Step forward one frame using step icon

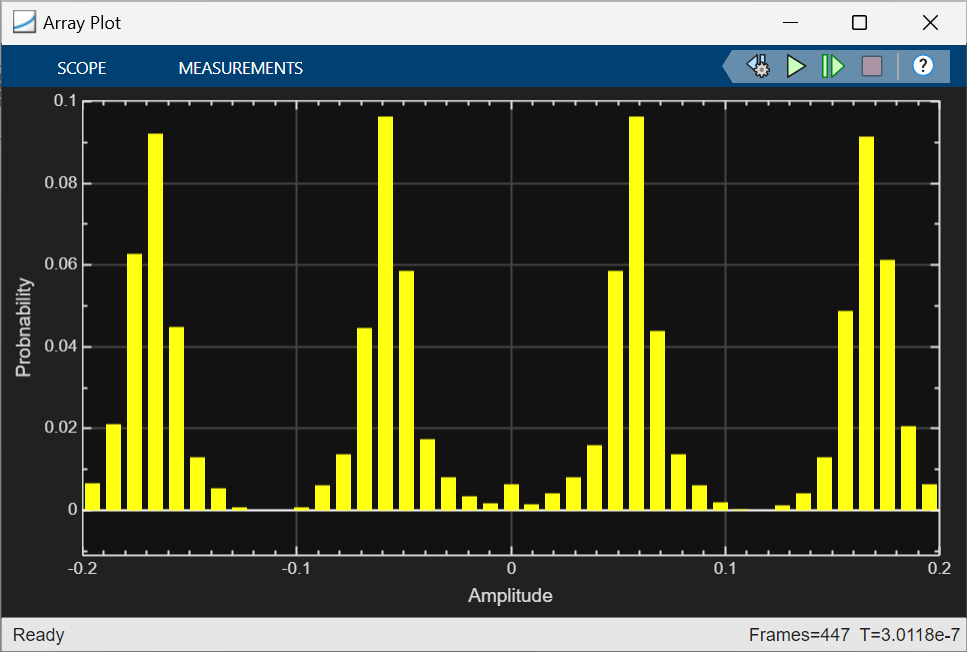click(833, 66)
